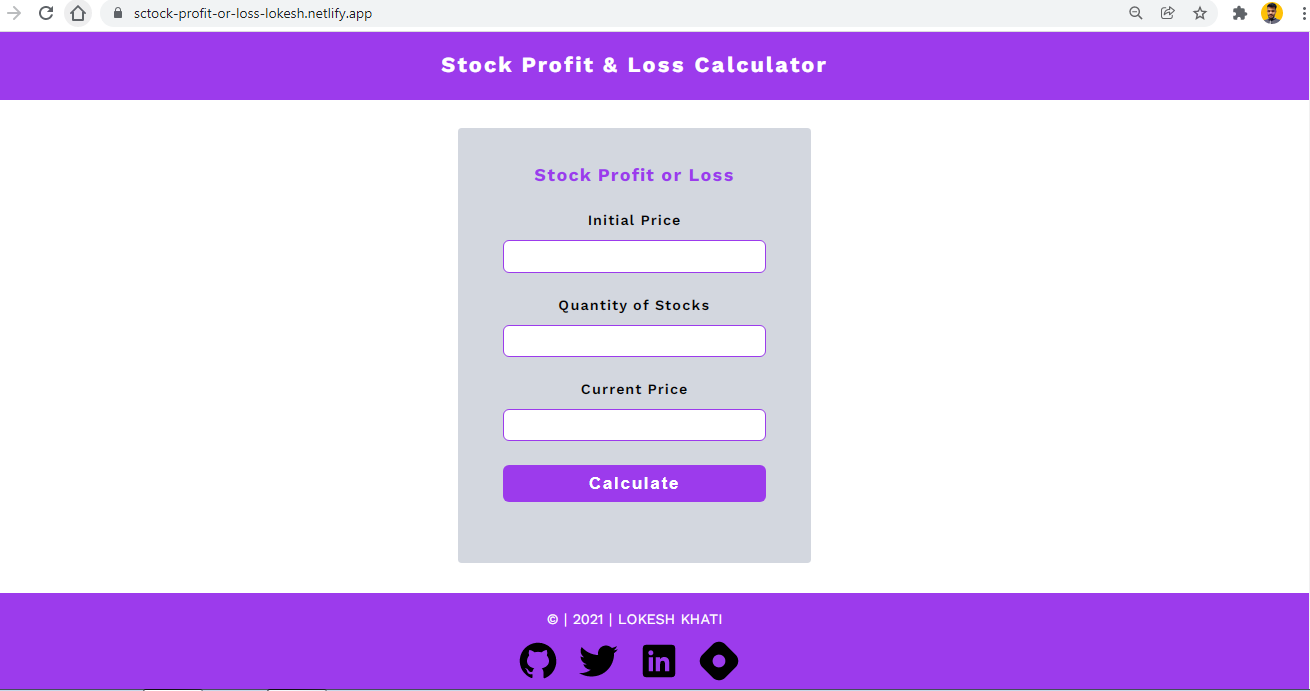Click the Stock Profit & Loss Calculator header title
The width and height of the screenshot is (1310, 691).
(634, 65)
